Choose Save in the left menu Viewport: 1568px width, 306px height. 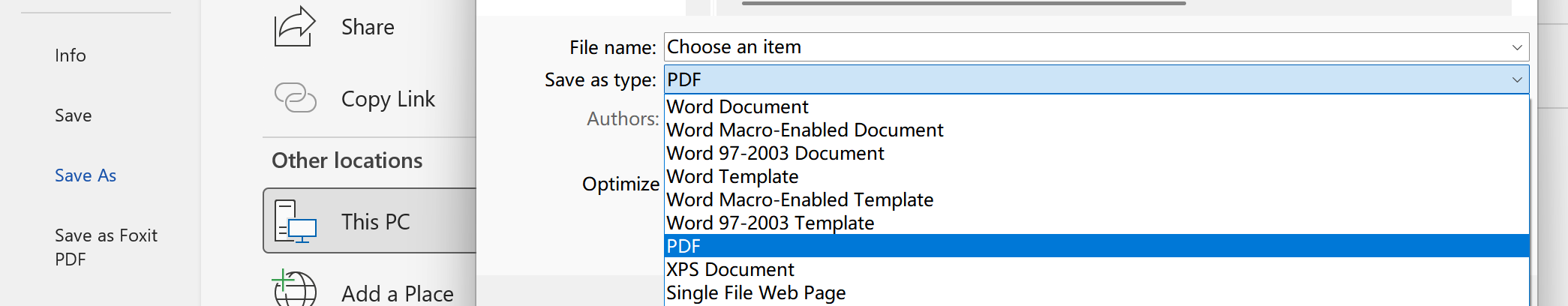tap(74, 115)
